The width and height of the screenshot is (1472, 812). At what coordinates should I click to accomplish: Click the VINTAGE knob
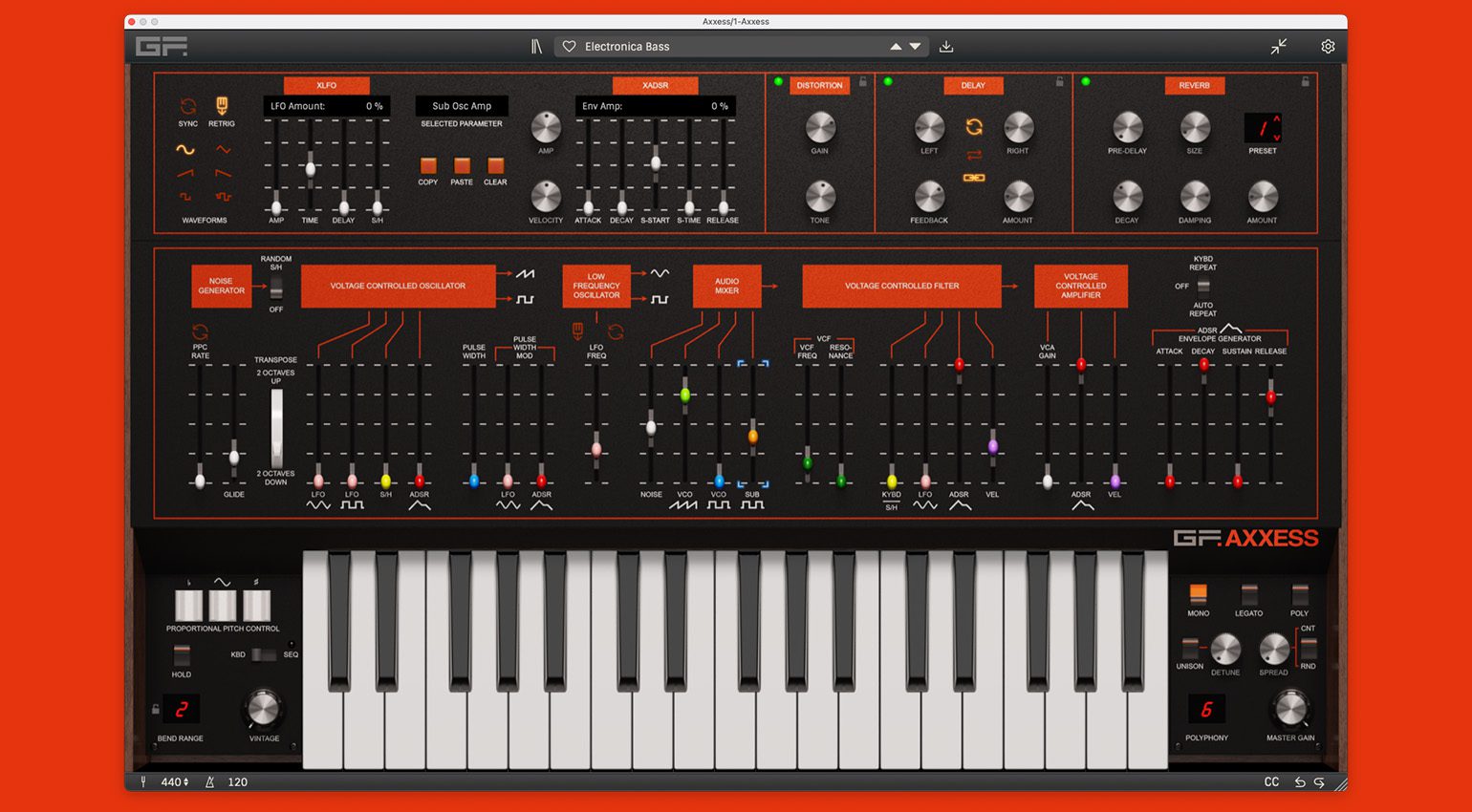pyautogui.click(x=264, y=709)
